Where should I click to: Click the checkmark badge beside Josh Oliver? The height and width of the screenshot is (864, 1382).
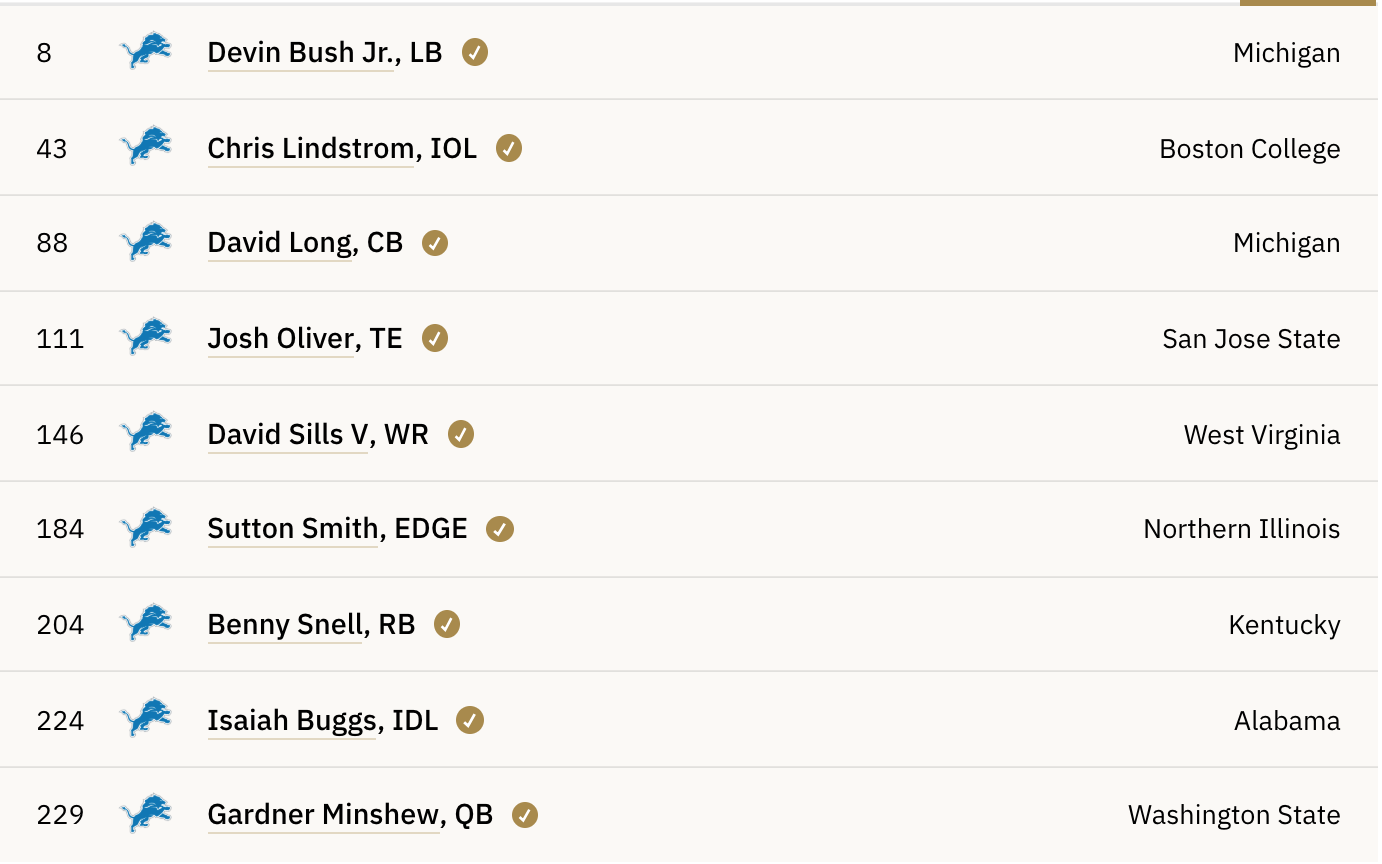click(x=435, y=338)
